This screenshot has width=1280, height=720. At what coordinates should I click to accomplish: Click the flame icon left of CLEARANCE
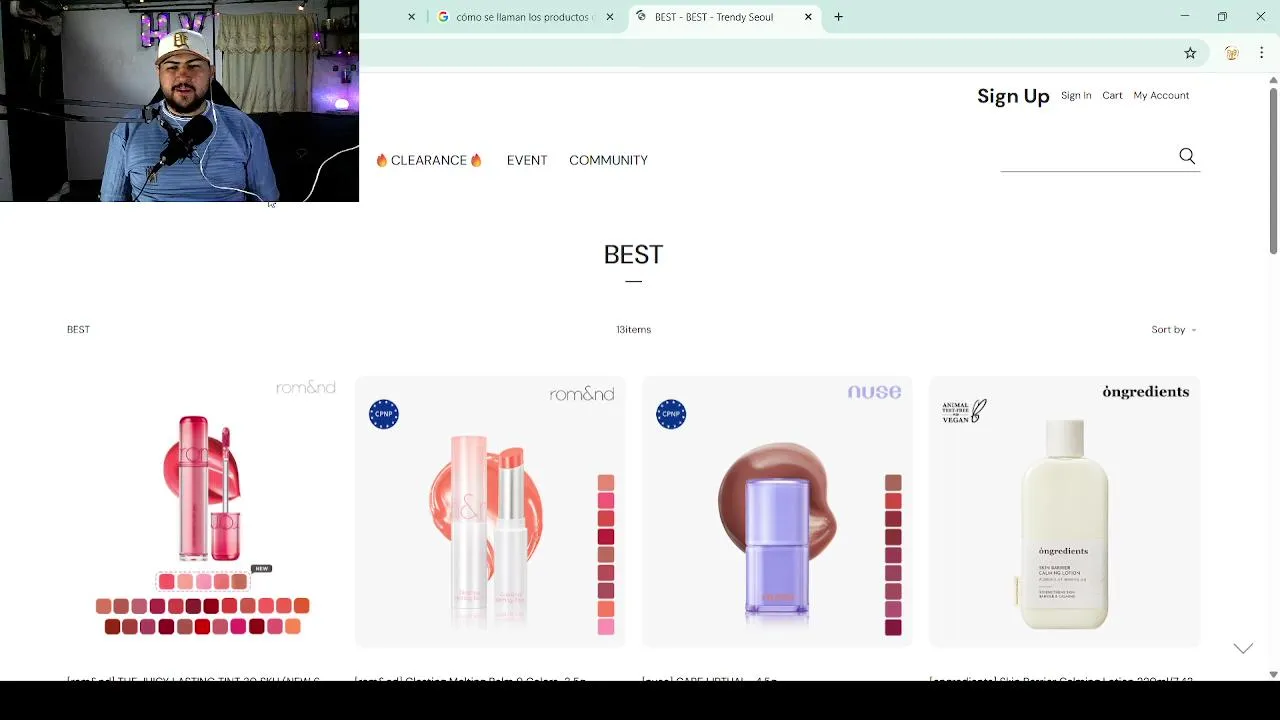point(382,160)
